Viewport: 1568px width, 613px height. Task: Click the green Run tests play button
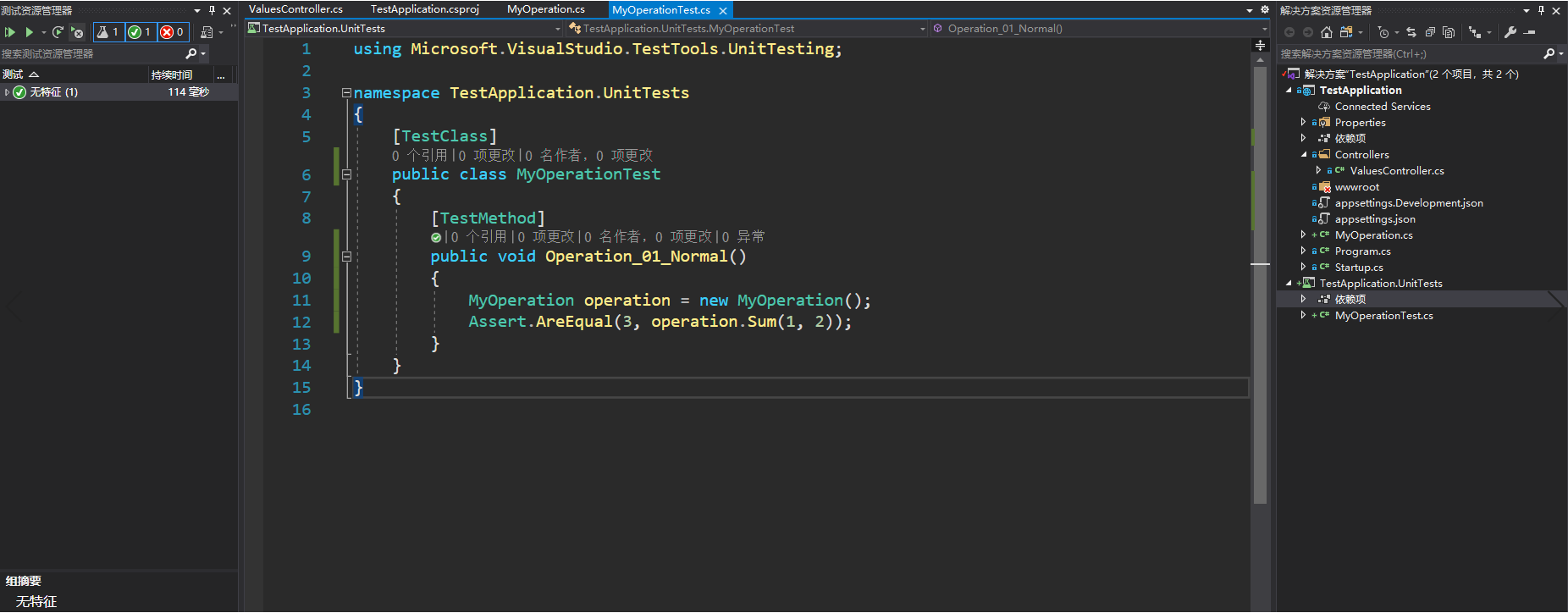coord(29,32)
